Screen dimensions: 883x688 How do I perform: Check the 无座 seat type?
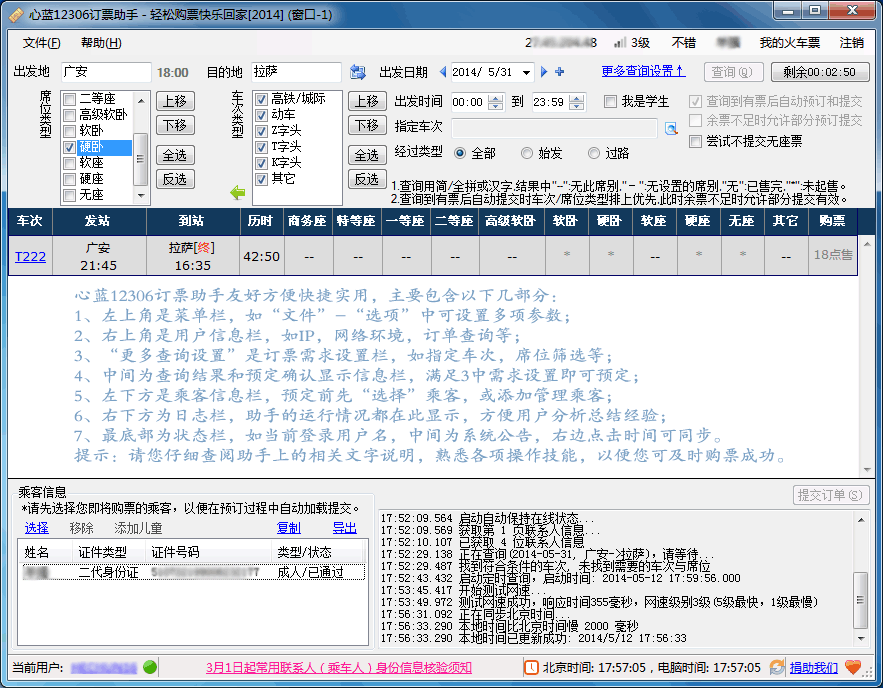click(70, 195)
